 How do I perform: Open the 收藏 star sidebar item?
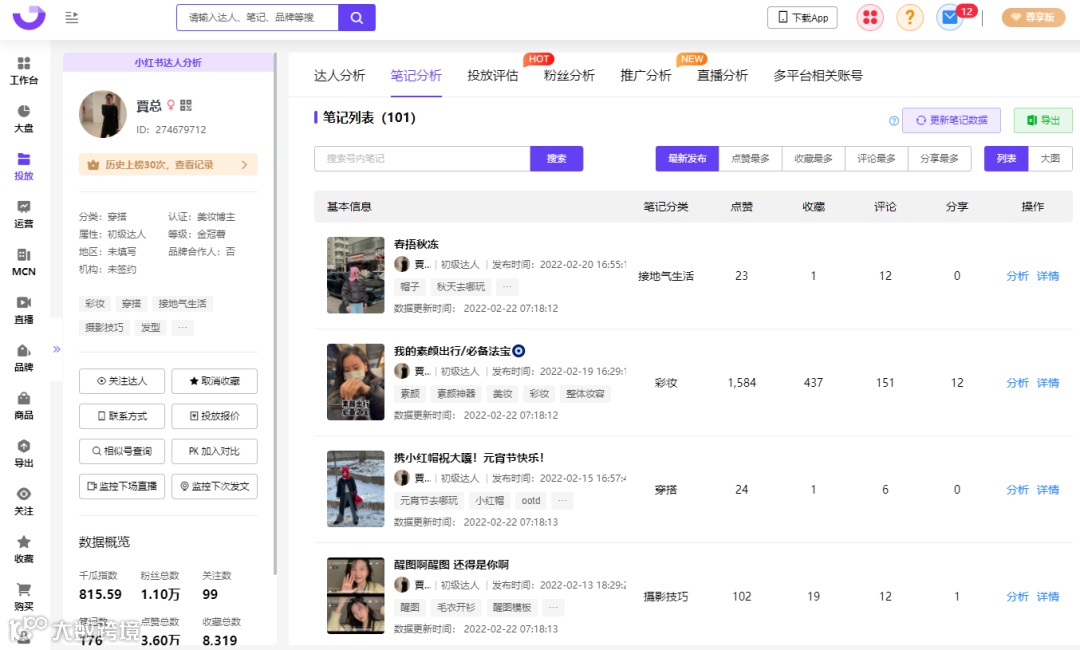pyautogui.click(x=23, y=549)
